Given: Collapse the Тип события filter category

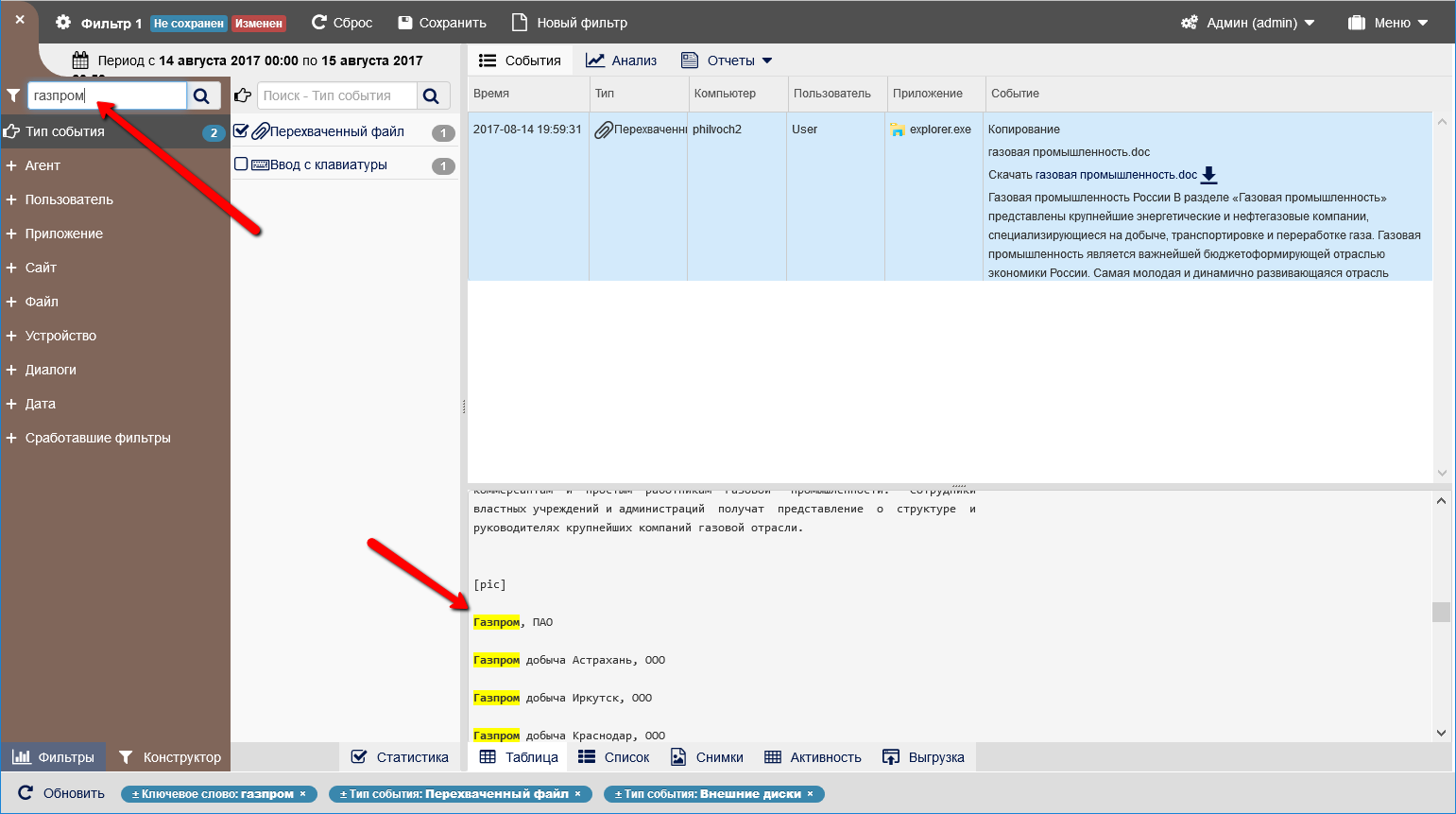Looking at the screenshot, I should 115,131.
